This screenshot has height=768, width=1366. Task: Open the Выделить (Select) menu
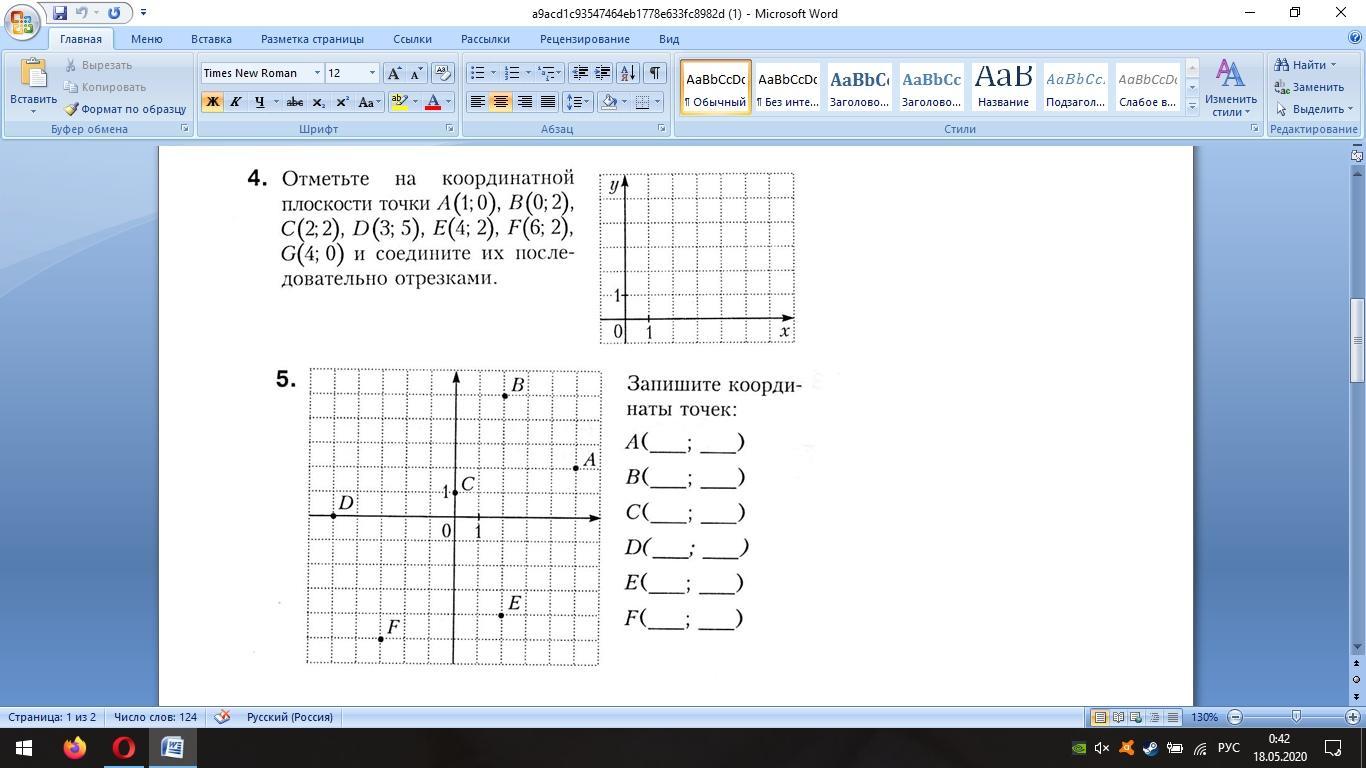click(1313, 109)
